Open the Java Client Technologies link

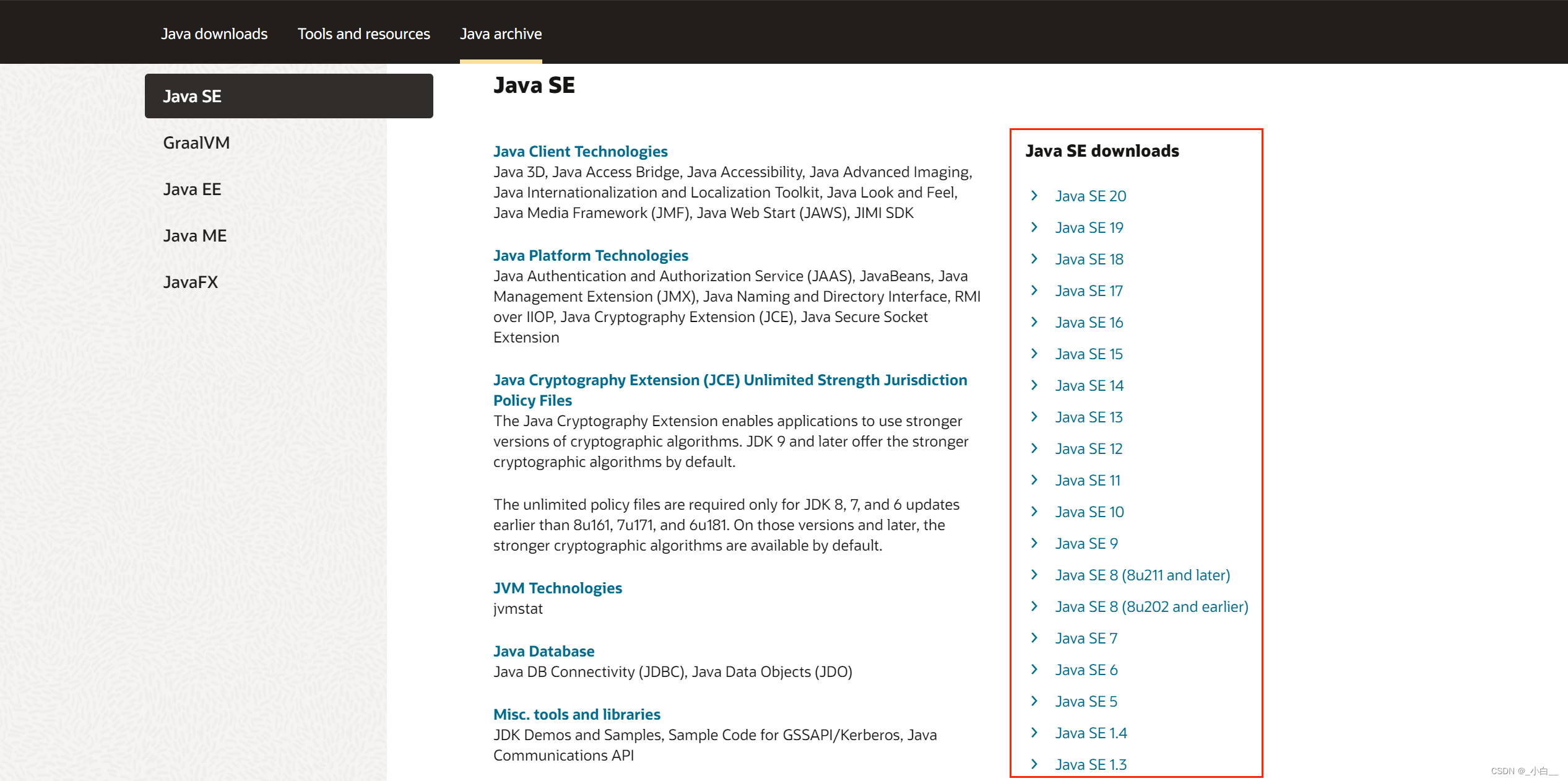point(580,152)
